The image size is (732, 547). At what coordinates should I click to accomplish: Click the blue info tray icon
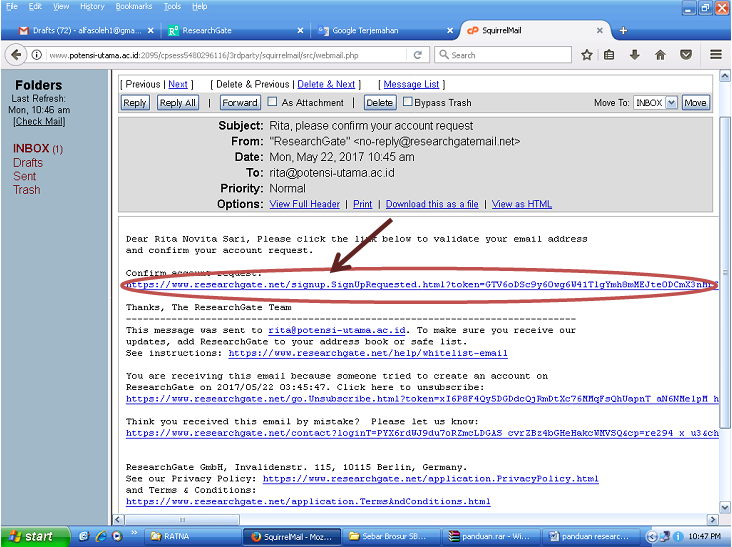678,537
